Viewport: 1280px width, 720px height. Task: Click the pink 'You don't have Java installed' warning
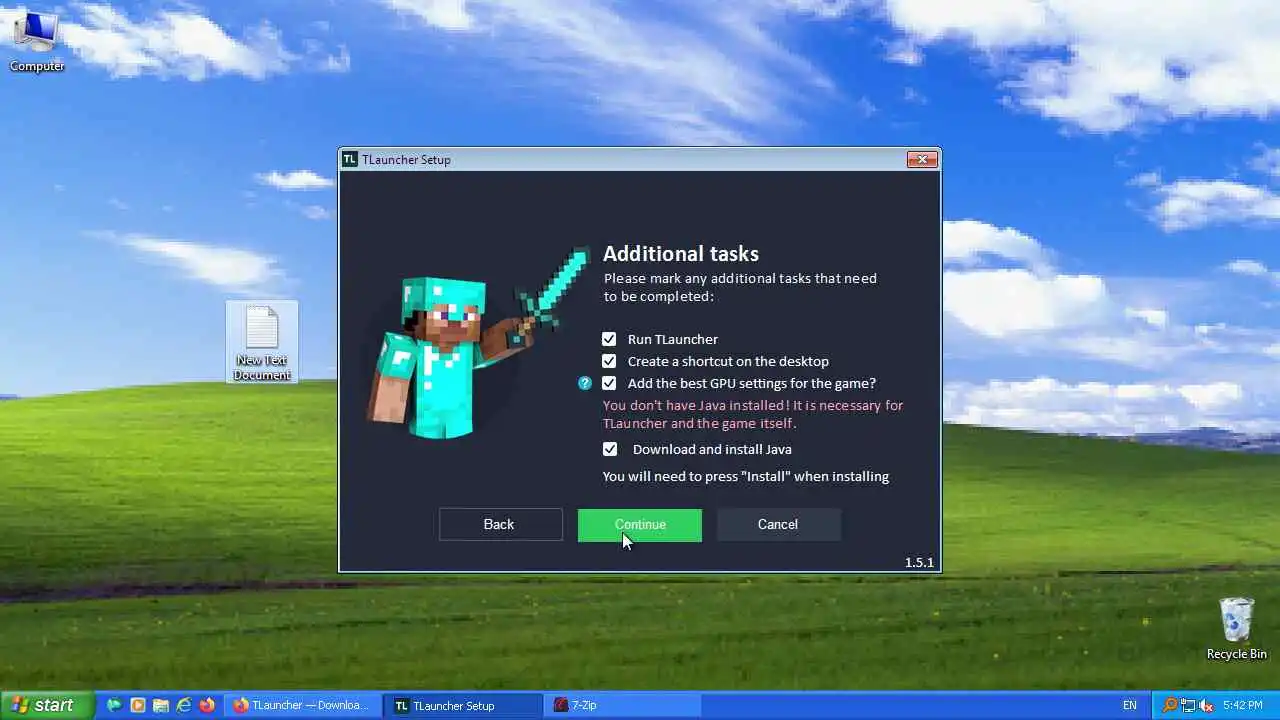click(x=753, y=414)
